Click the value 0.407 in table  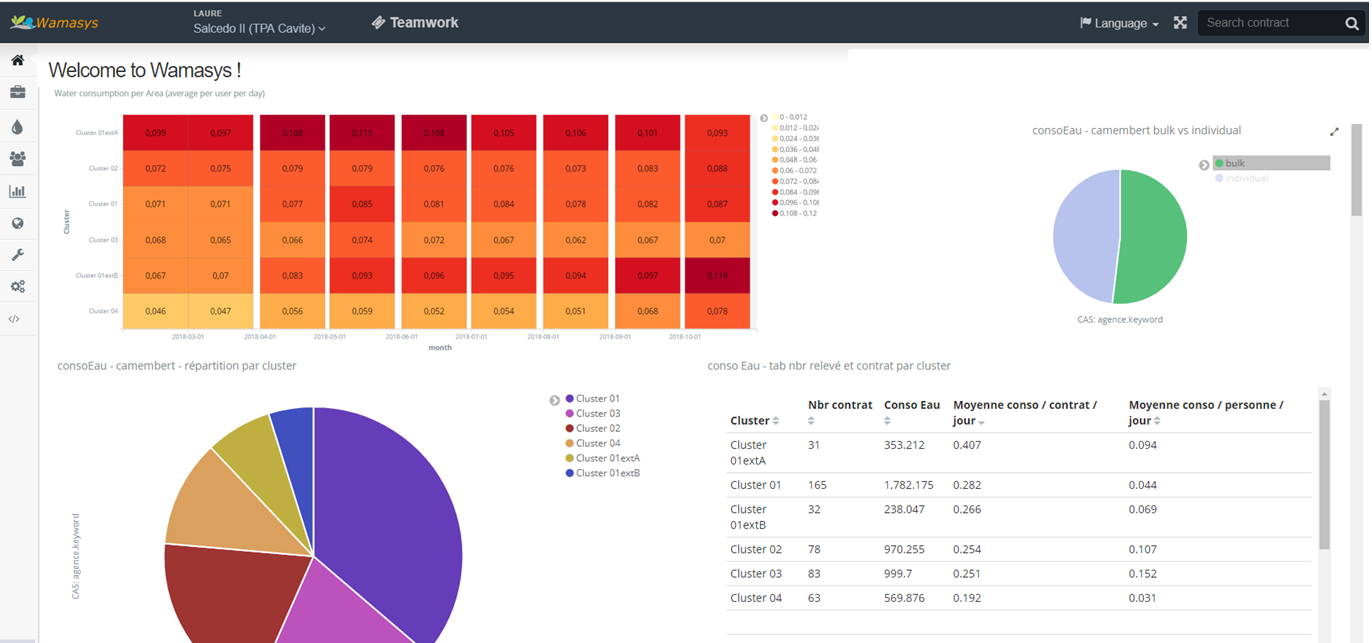click(x=967, y=445)
